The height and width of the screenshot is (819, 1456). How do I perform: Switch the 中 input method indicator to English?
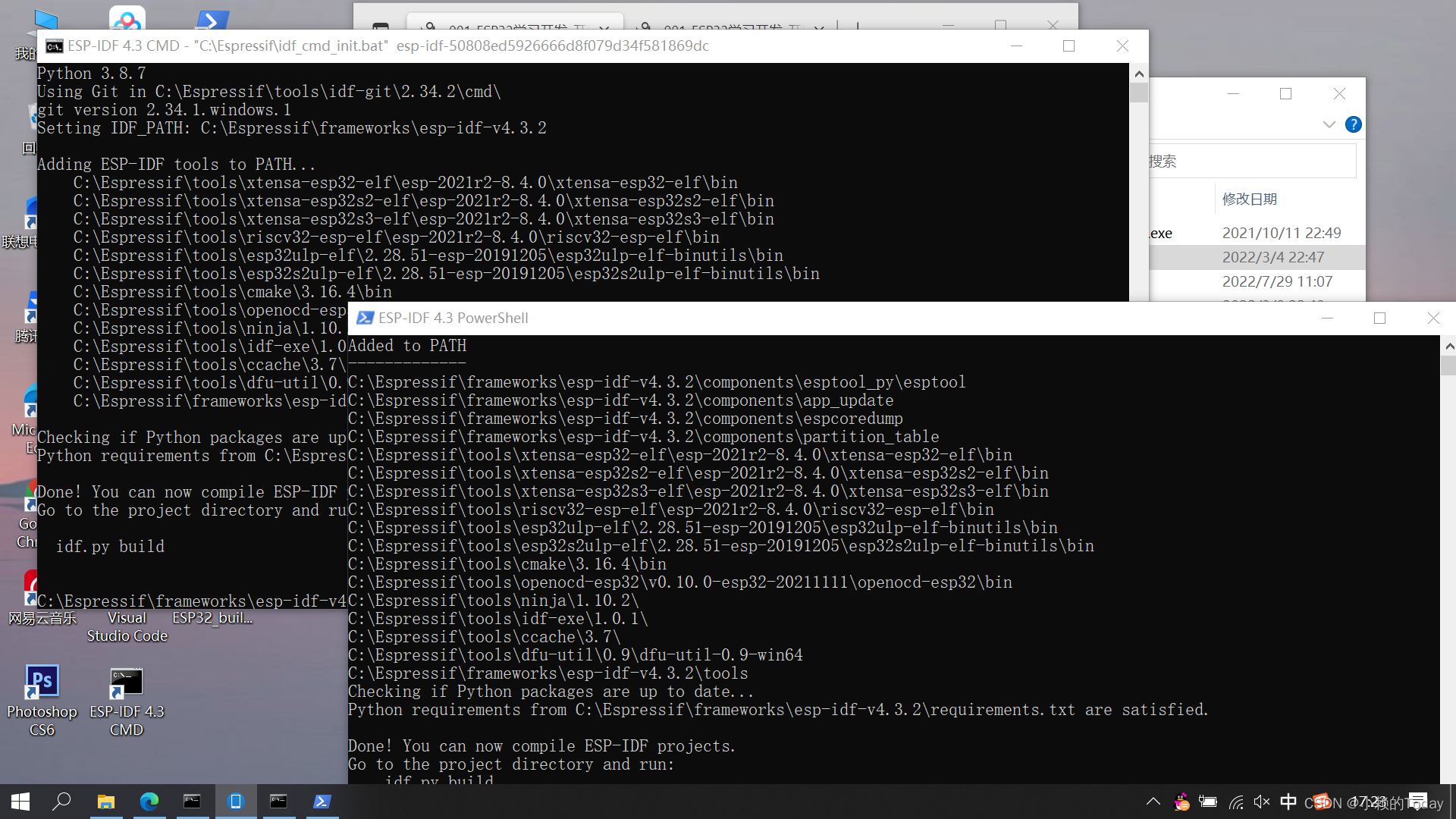click(1288, 801)
